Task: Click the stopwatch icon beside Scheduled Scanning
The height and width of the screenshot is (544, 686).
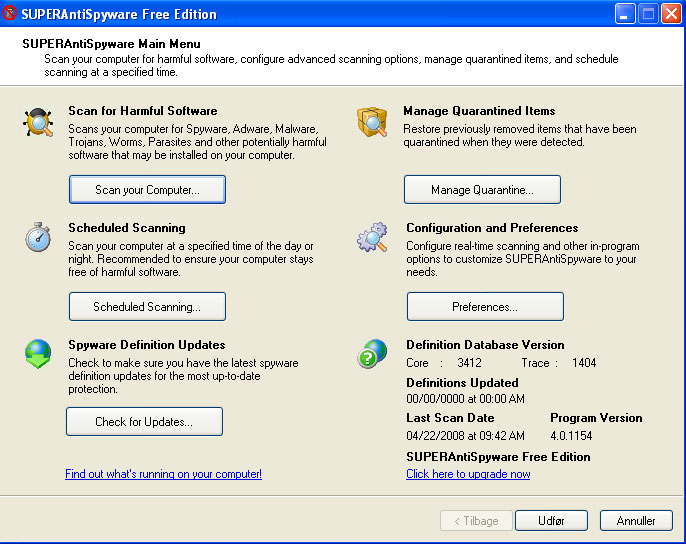Action: [x=38, y=239]
